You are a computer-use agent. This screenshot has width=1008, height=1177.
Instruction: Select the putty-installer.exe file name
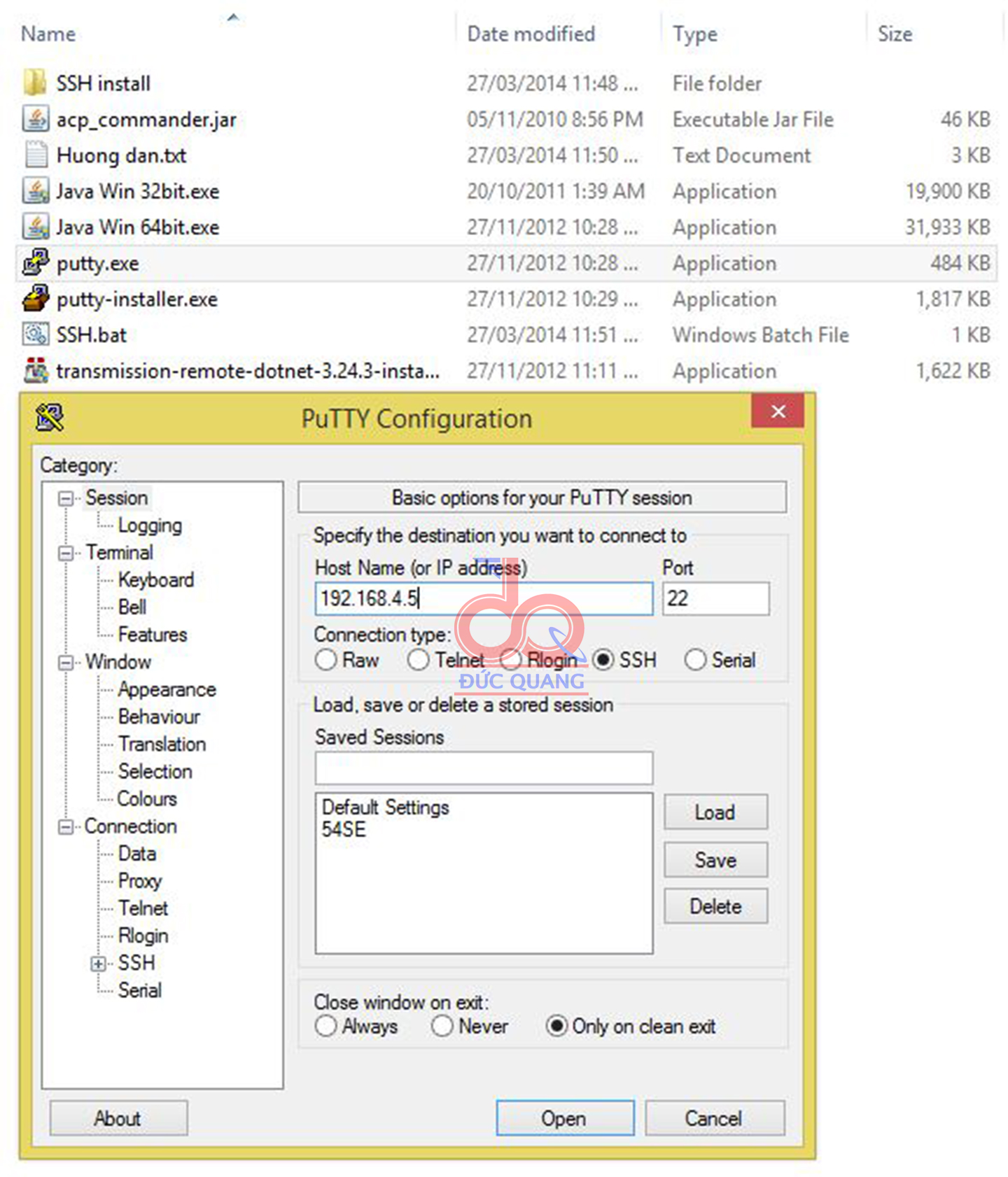coord(137,299)
